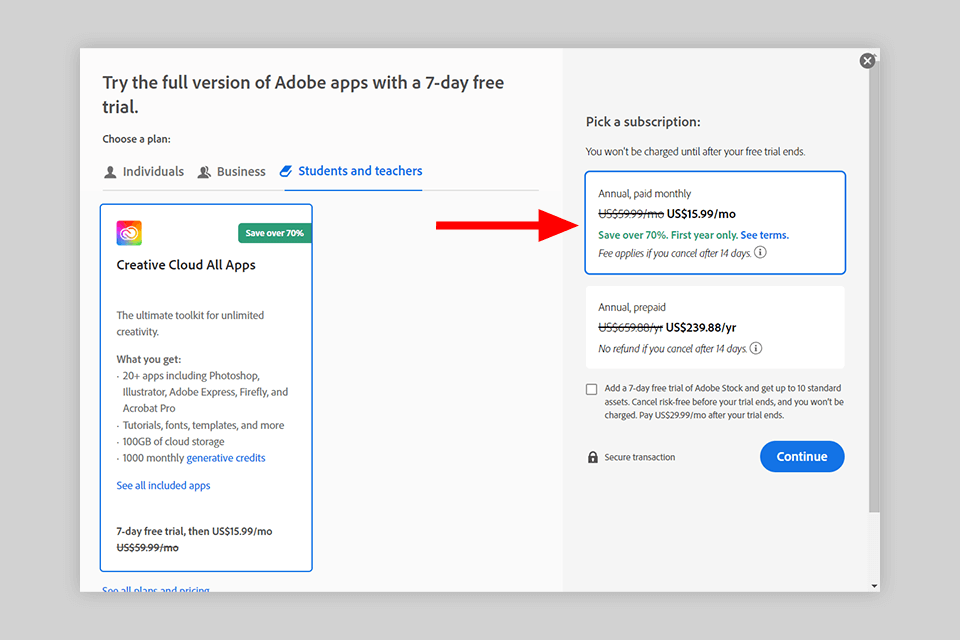The width and height of the screenshot is (960, 640).
Task: Show info about the cancellation fee
Action: tap(760, 252)
